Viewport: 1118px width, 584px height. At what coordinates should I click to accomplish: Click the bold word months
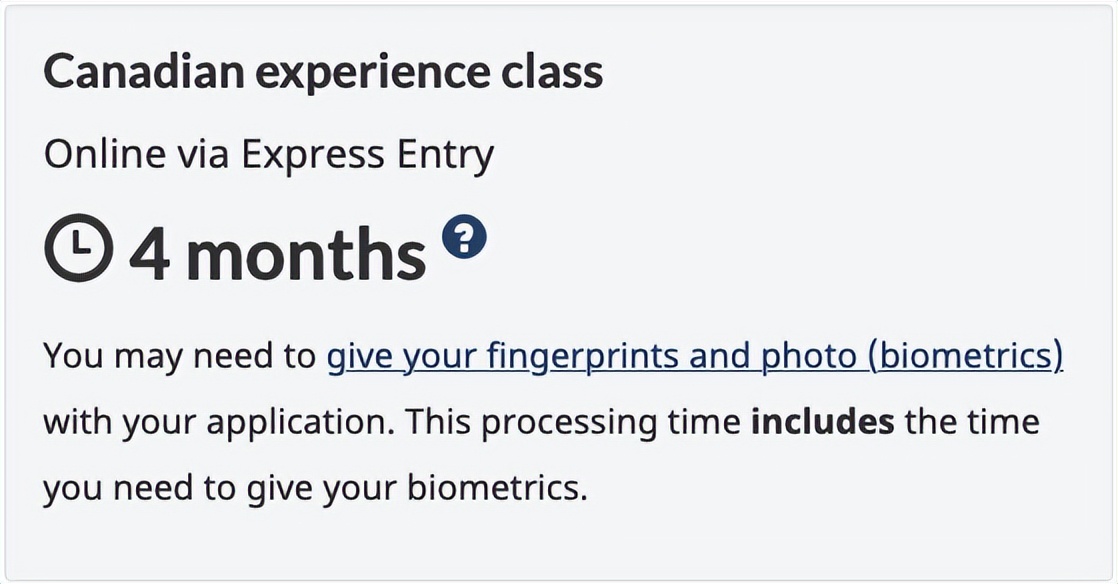pos(306,254)
